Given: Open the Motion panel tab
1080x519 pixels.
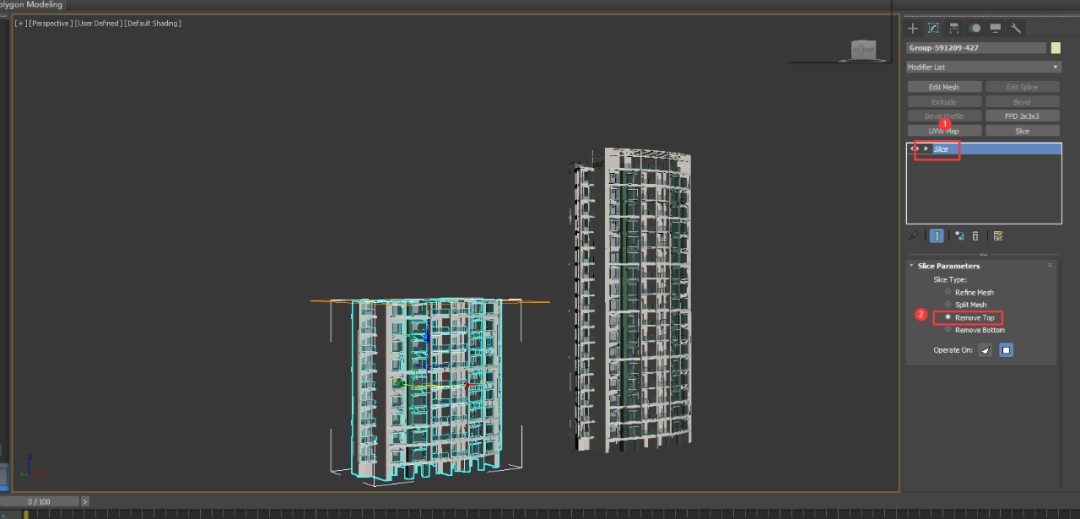Looking at the screenshot, I should [975, 28].
